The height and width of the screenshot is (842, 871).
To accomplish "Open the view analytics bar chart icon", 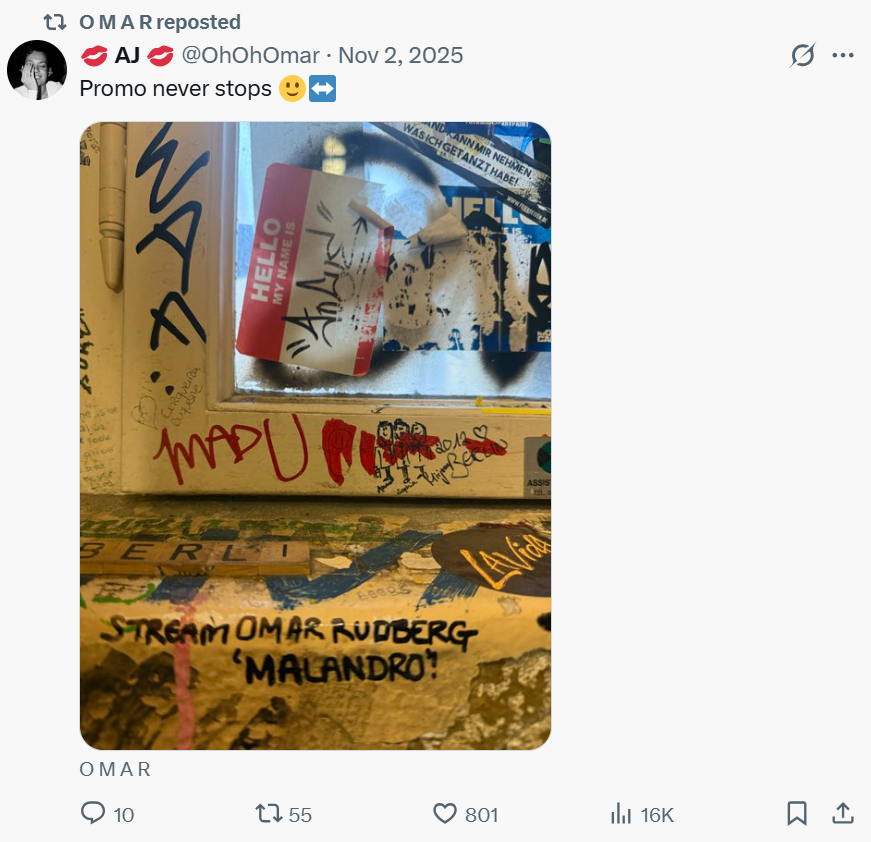I will [x=621, y=814].
